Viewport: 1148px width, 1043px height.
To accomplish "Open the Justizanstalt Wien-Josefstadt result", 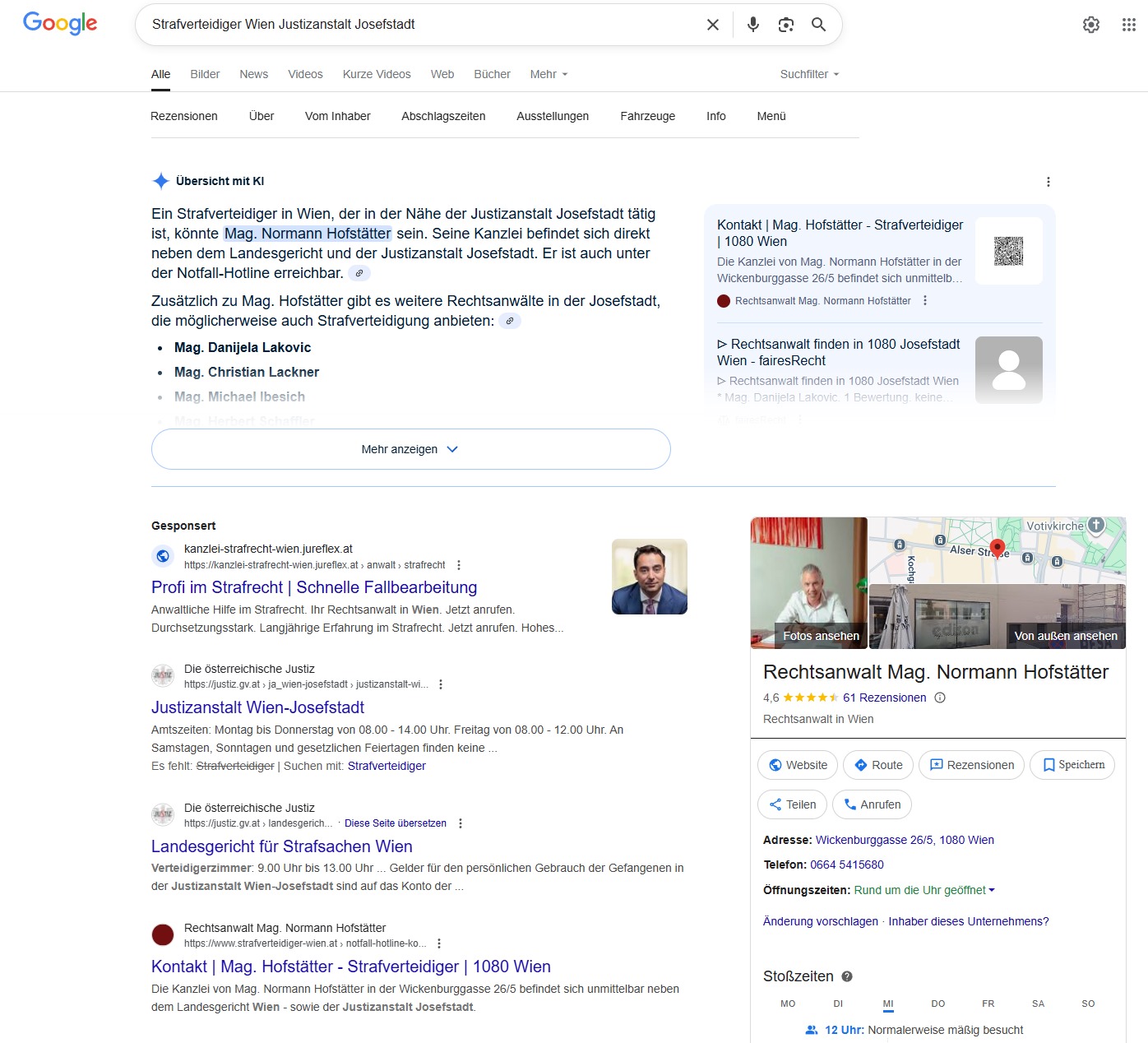I will [x=257, y=707].
